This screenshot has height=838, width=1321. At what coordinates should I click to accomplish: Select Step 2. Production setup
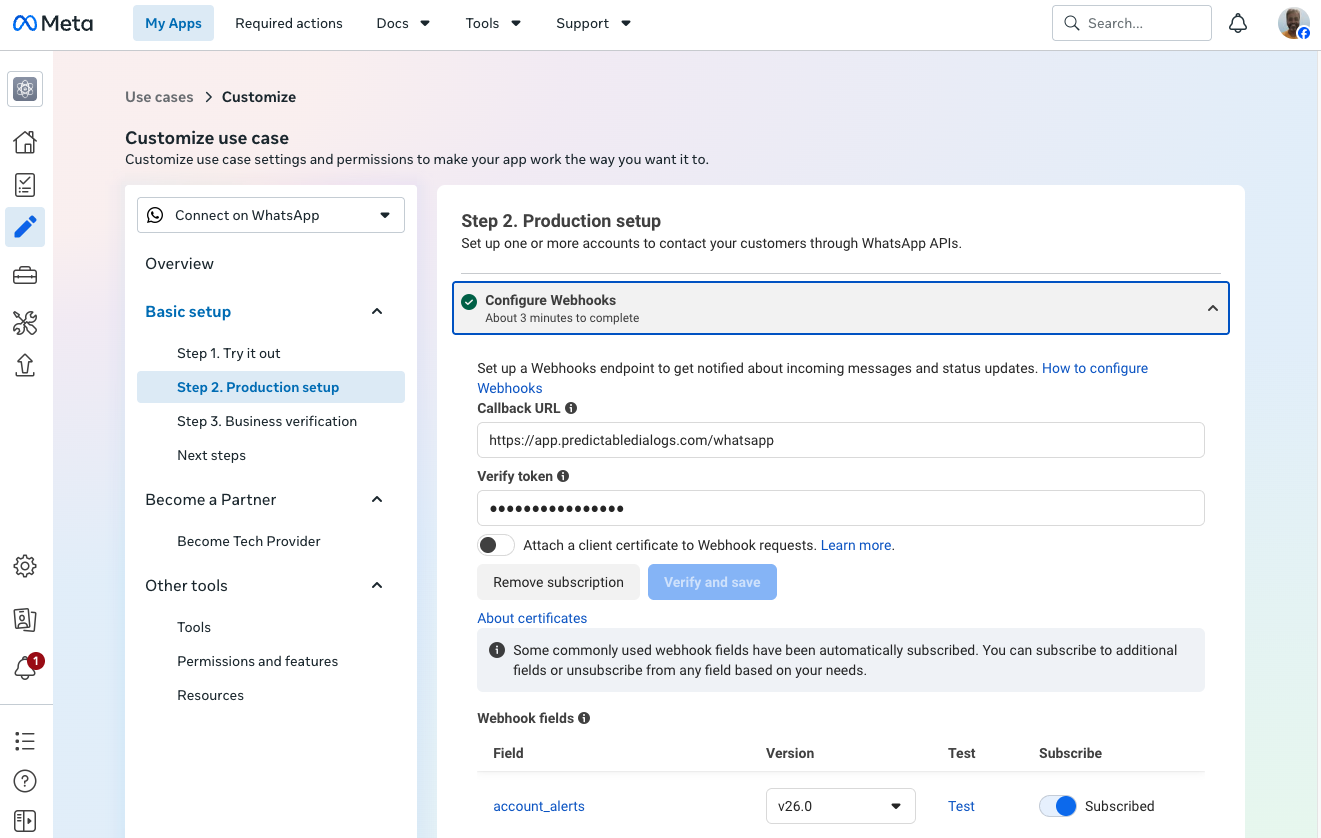tap(271, 387)
